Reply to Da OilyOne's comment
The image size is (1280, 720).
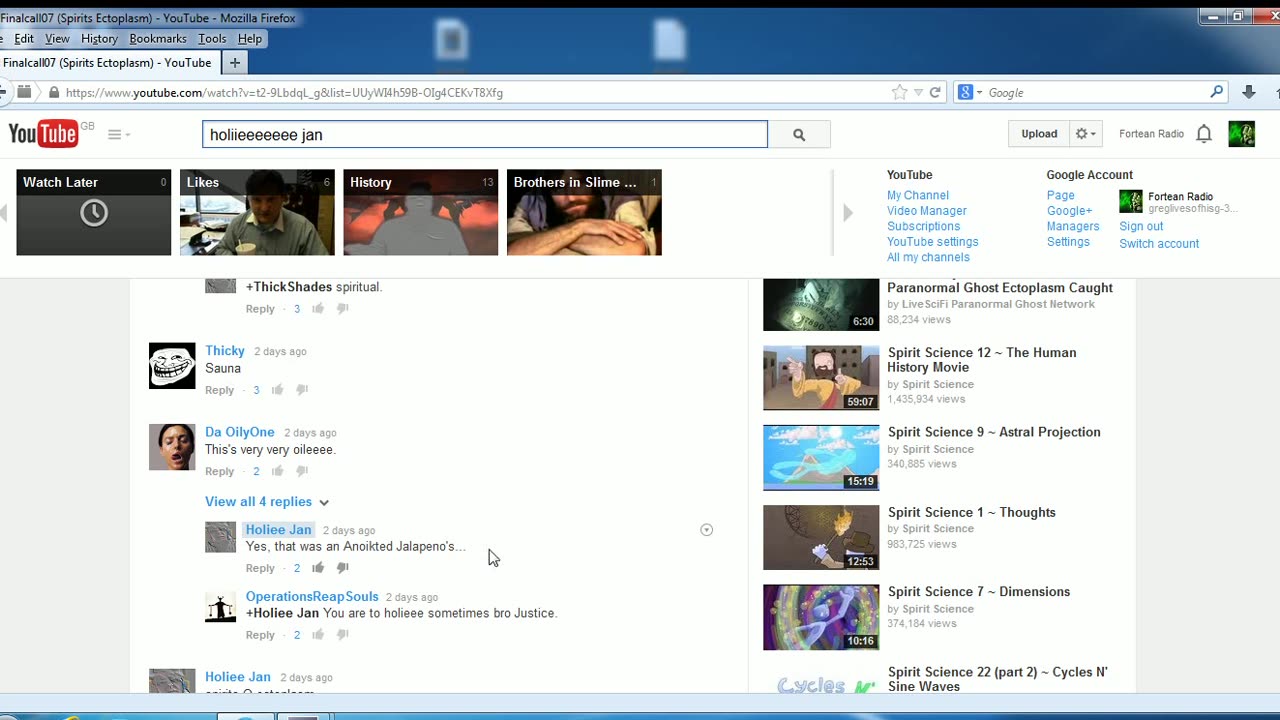220,471
